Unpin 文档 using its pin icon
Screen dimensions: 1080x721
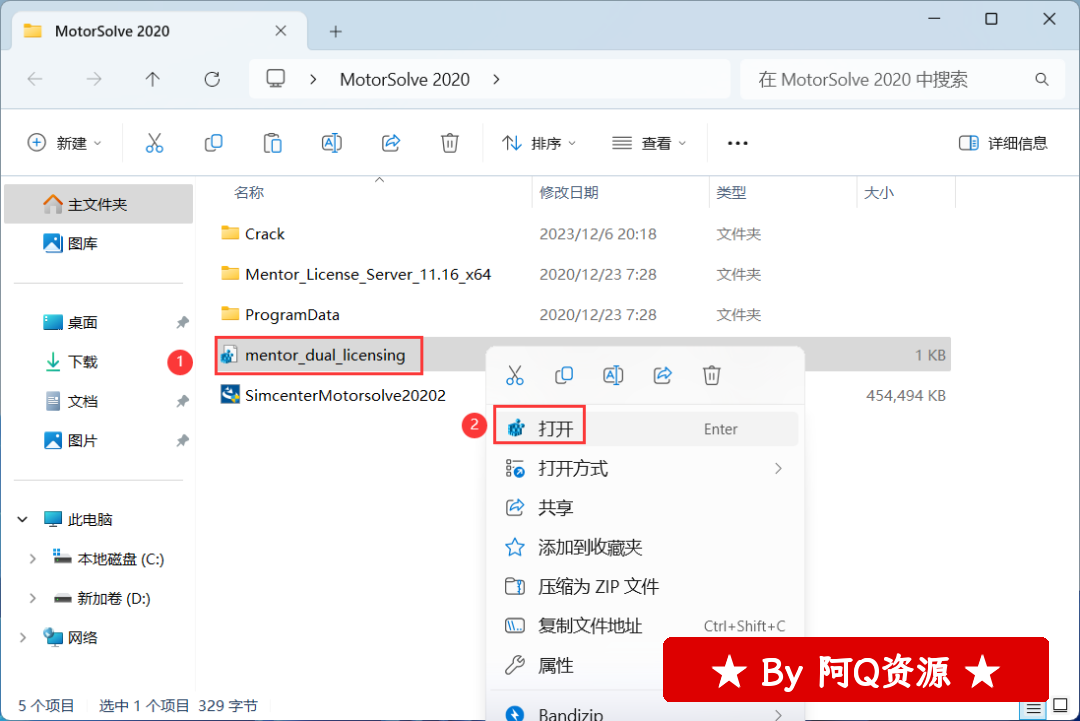pyautogui.click(x=183, y=401)
